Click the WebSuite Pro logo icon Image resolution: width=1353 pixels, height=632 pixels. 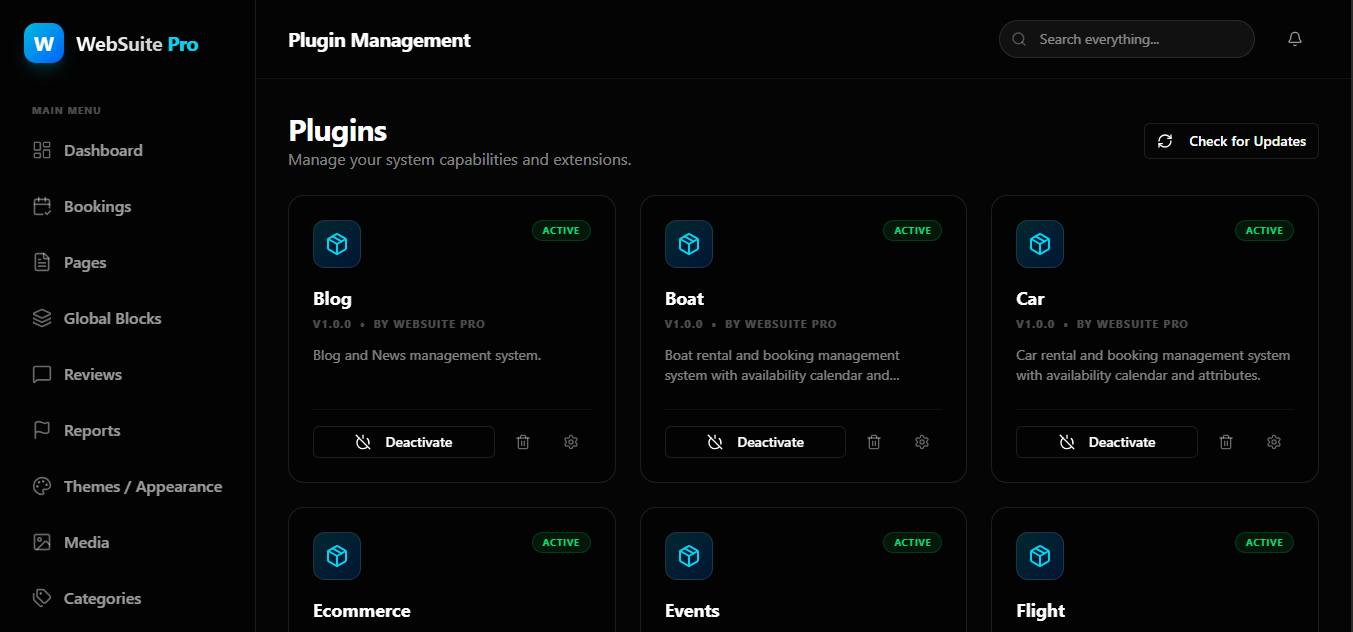click(x=44, y=44)
